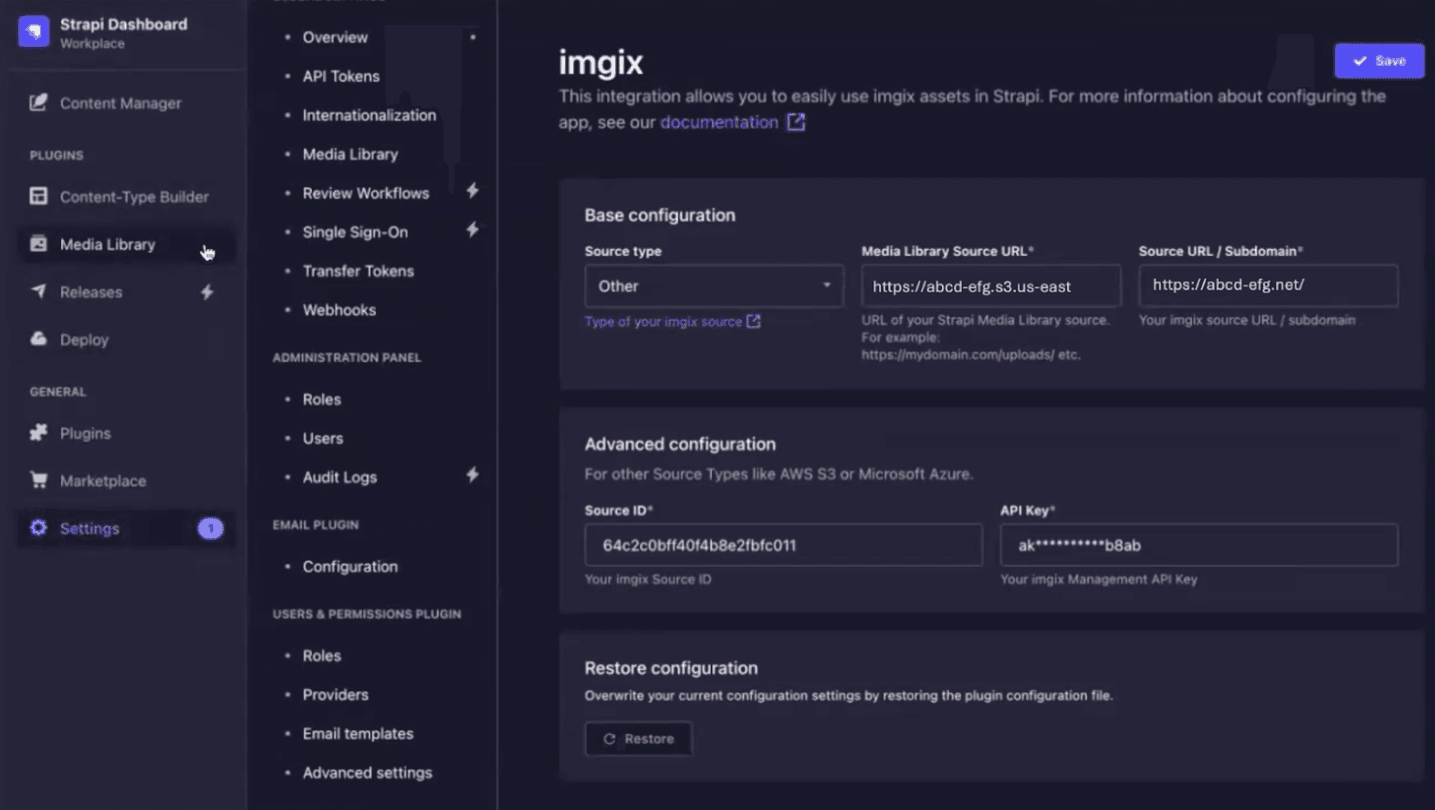Open the Media Library sidebar item

pyautogui.click(x=126, y=244)
